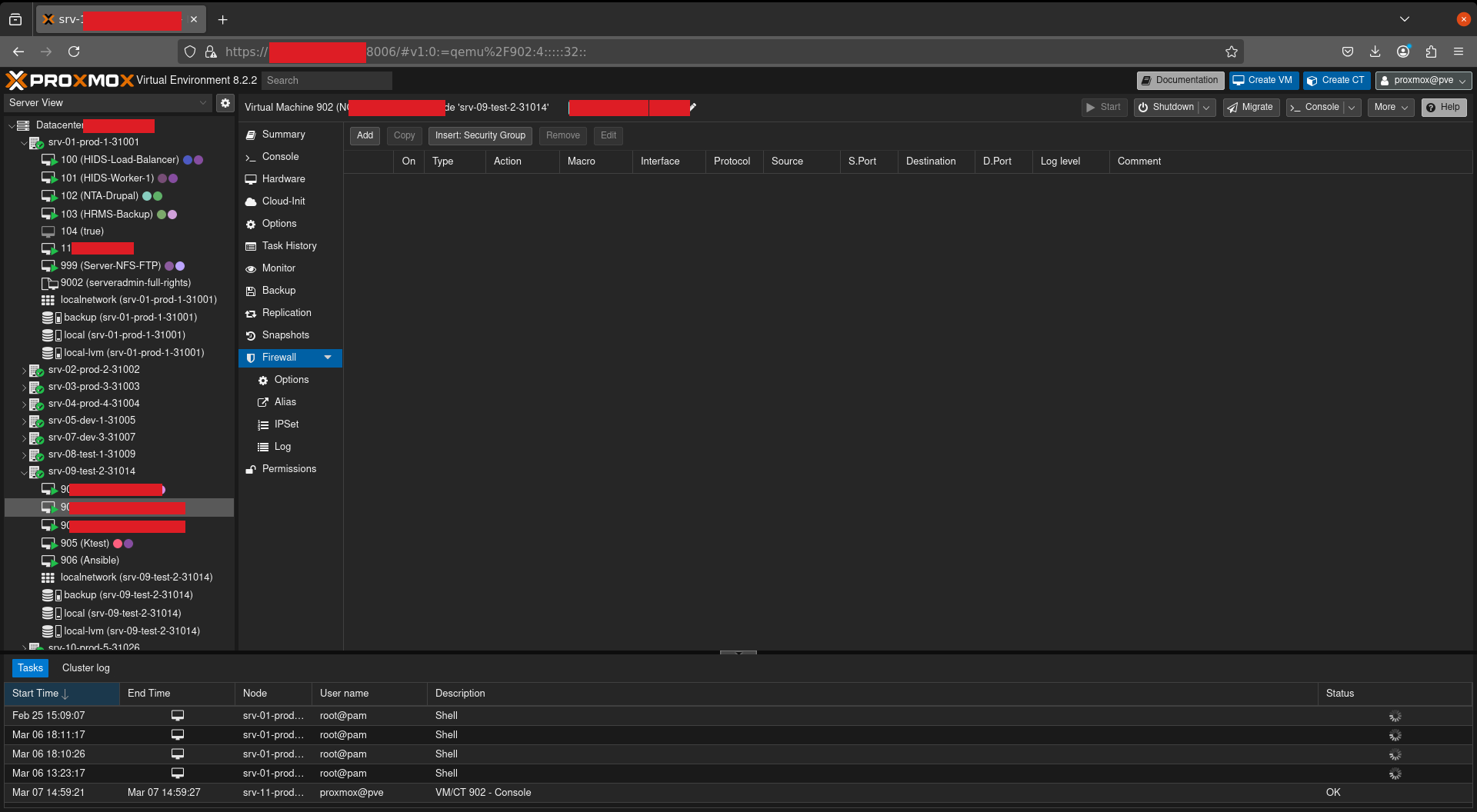The height and width of the screenshot is (812, 1477).
Task: Open Hardware monitor icon
Action: click(251, 179)
